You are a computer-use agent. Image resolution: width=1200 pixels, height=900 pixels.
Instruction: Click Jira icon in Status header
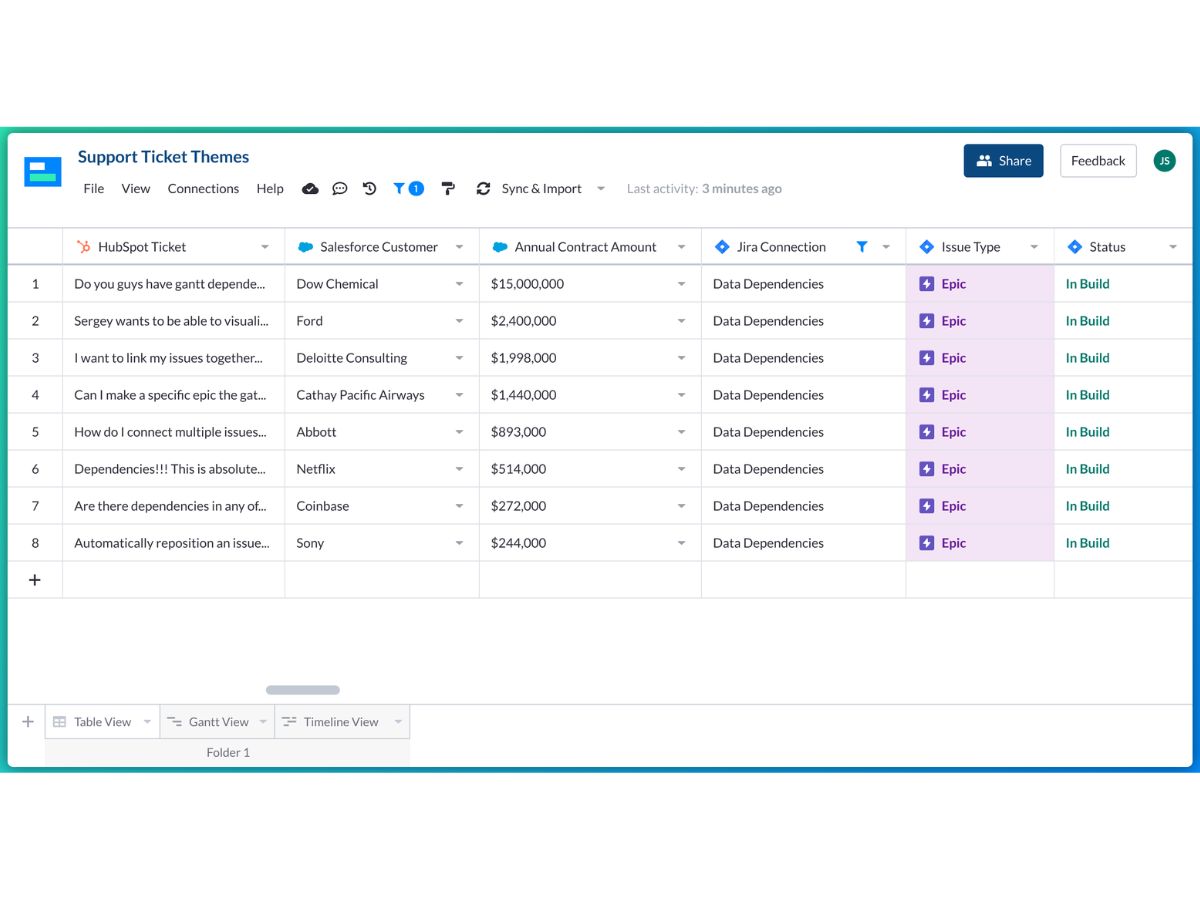1075,247
